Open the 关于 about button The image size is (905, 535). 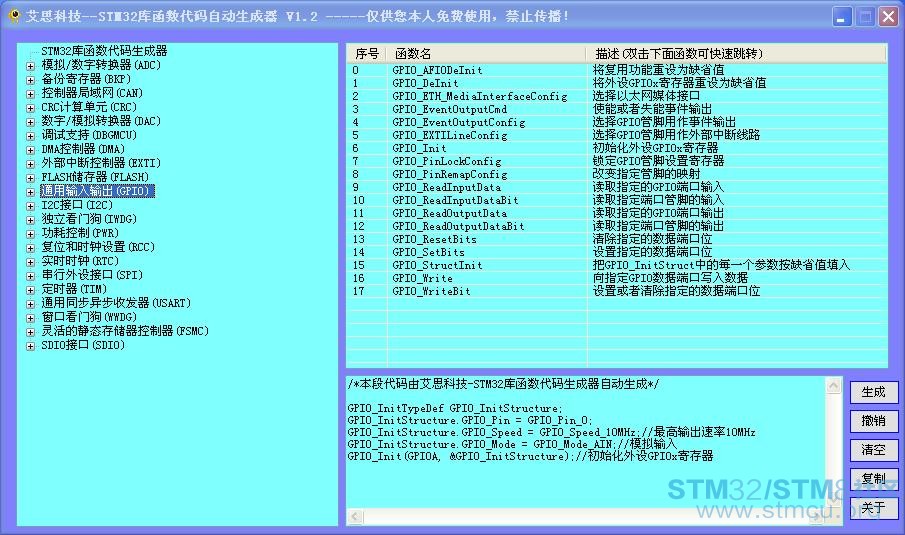click(874, 508)
